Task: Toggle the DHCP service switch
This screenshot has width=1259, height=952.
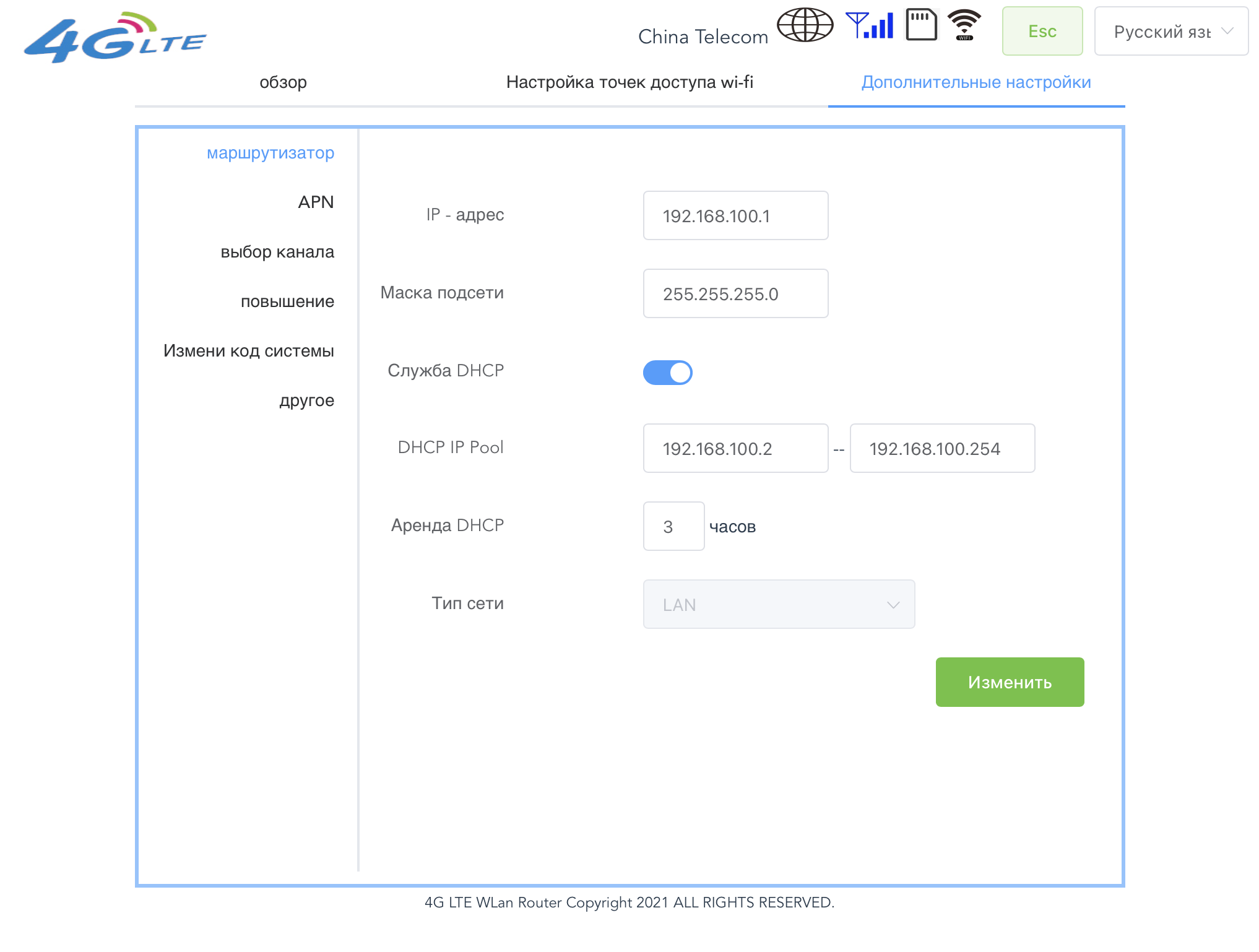Action: [667, 373]
